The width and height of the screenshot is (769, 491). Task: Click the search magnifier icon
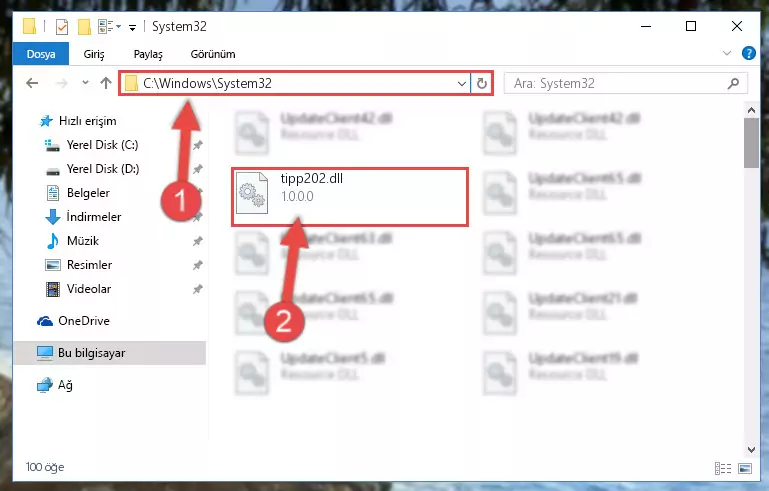coord(733,83)
